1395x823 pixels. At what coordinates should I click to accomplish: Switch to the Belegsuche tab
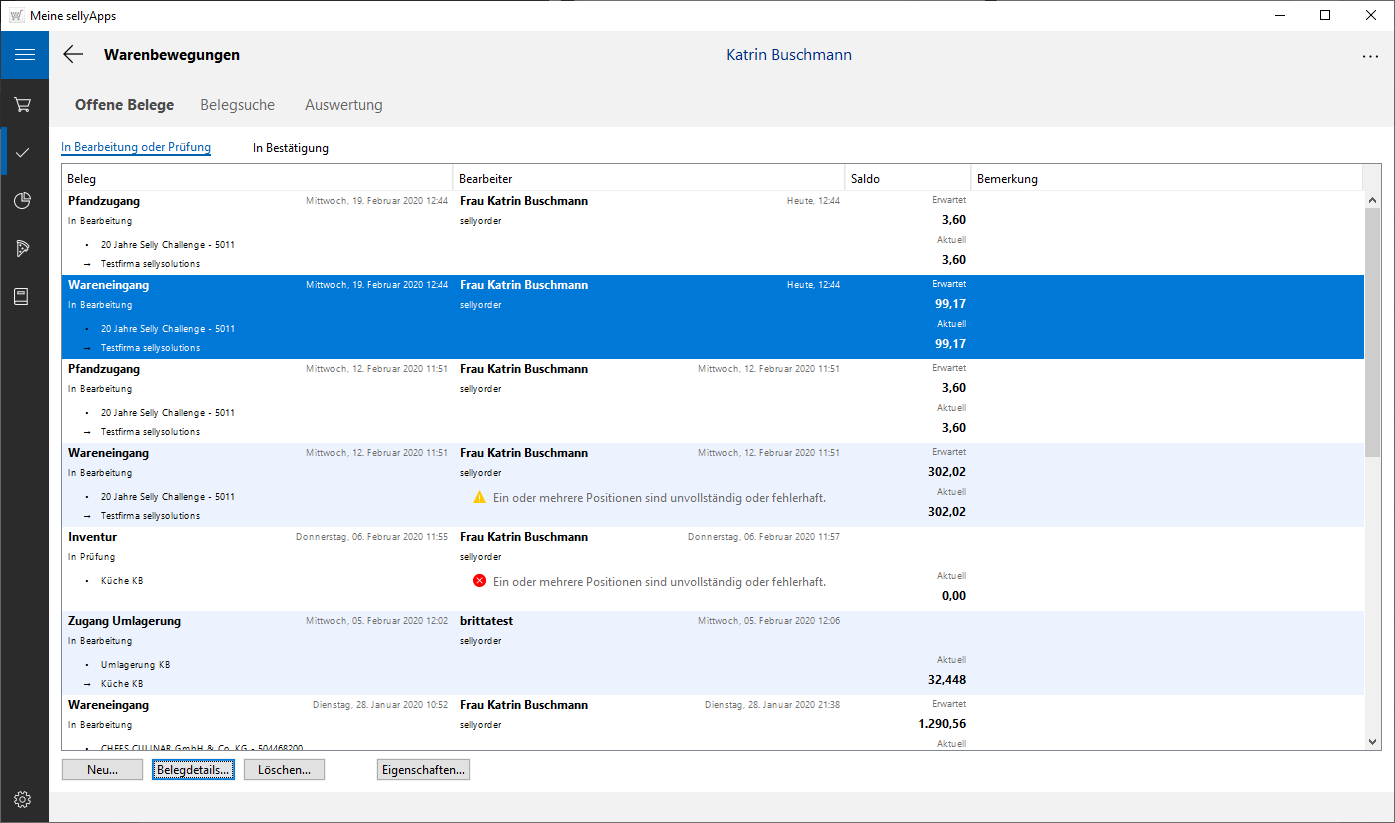(x=237, y=104)
